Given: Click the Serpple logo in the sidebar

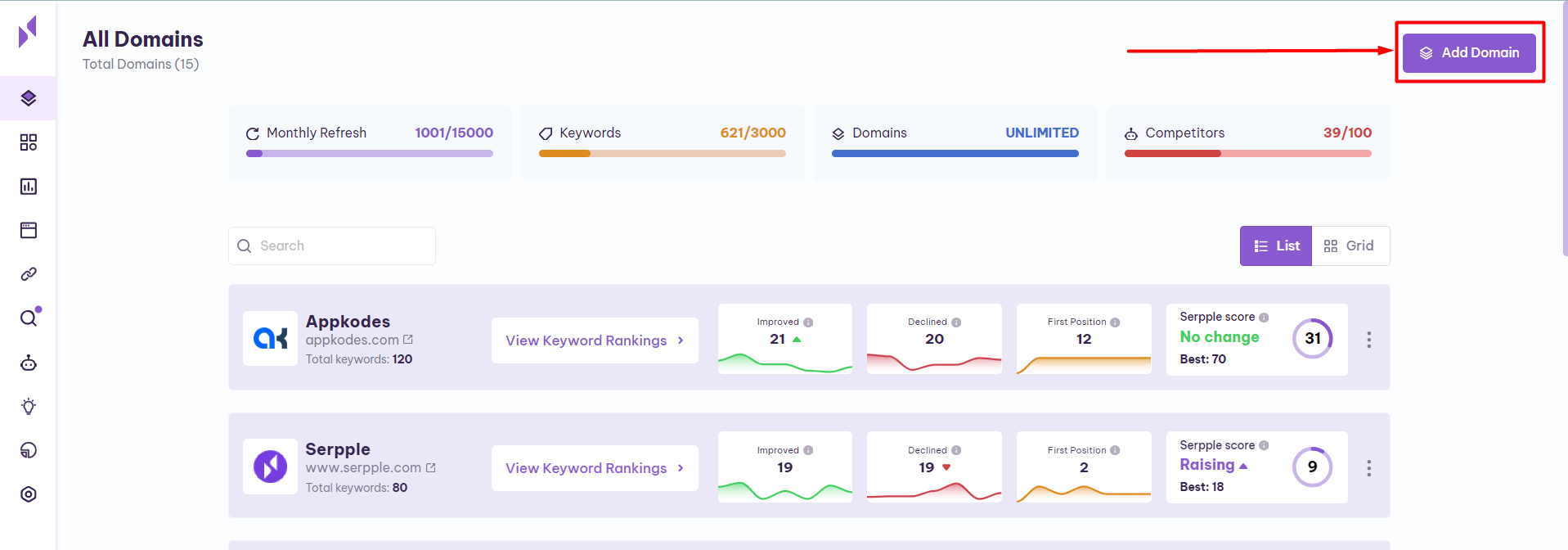Looking at the screenshot, I should point(28,31).
